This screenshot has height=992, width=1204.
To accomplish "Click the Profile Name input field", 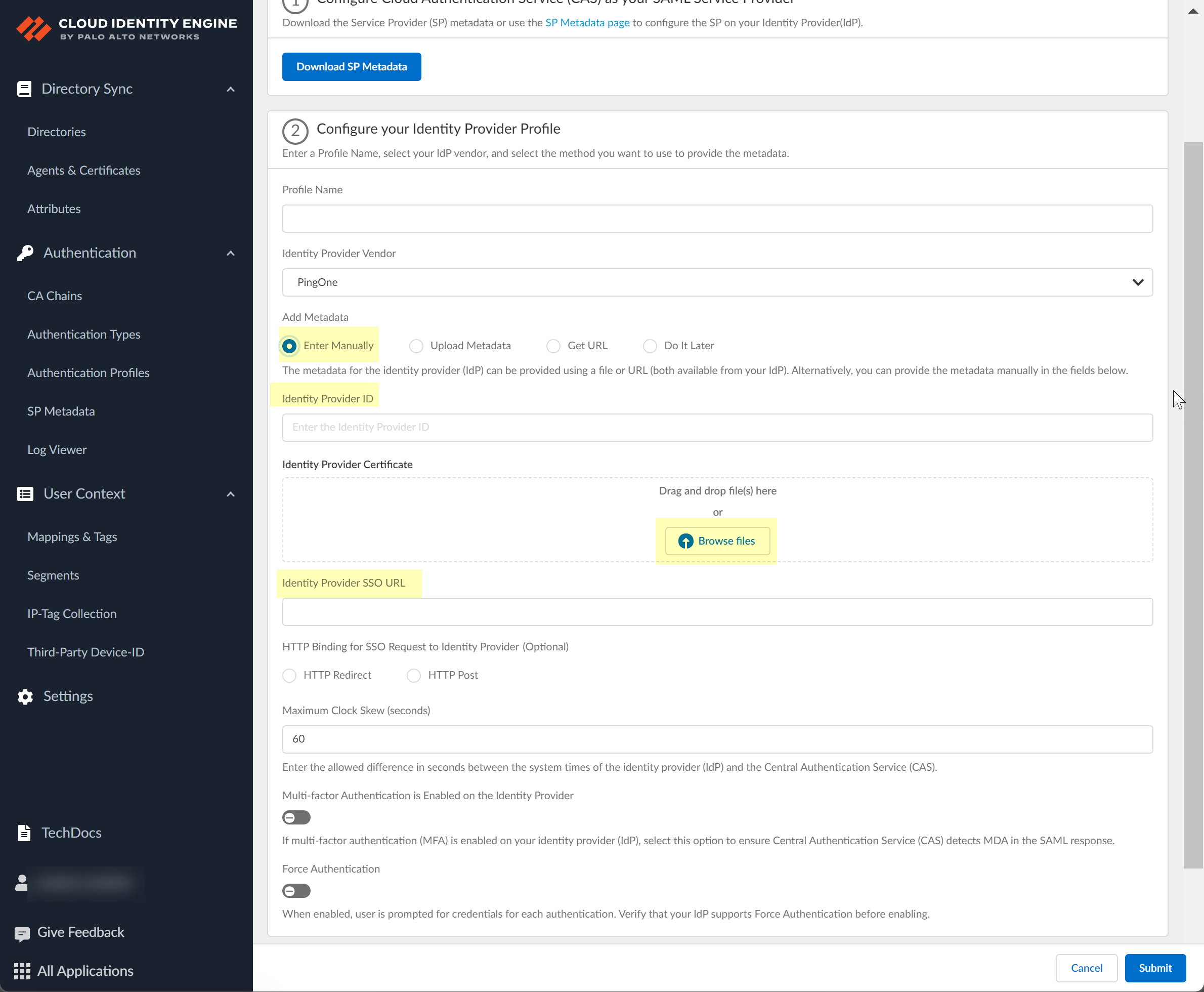I will [717, 219].
